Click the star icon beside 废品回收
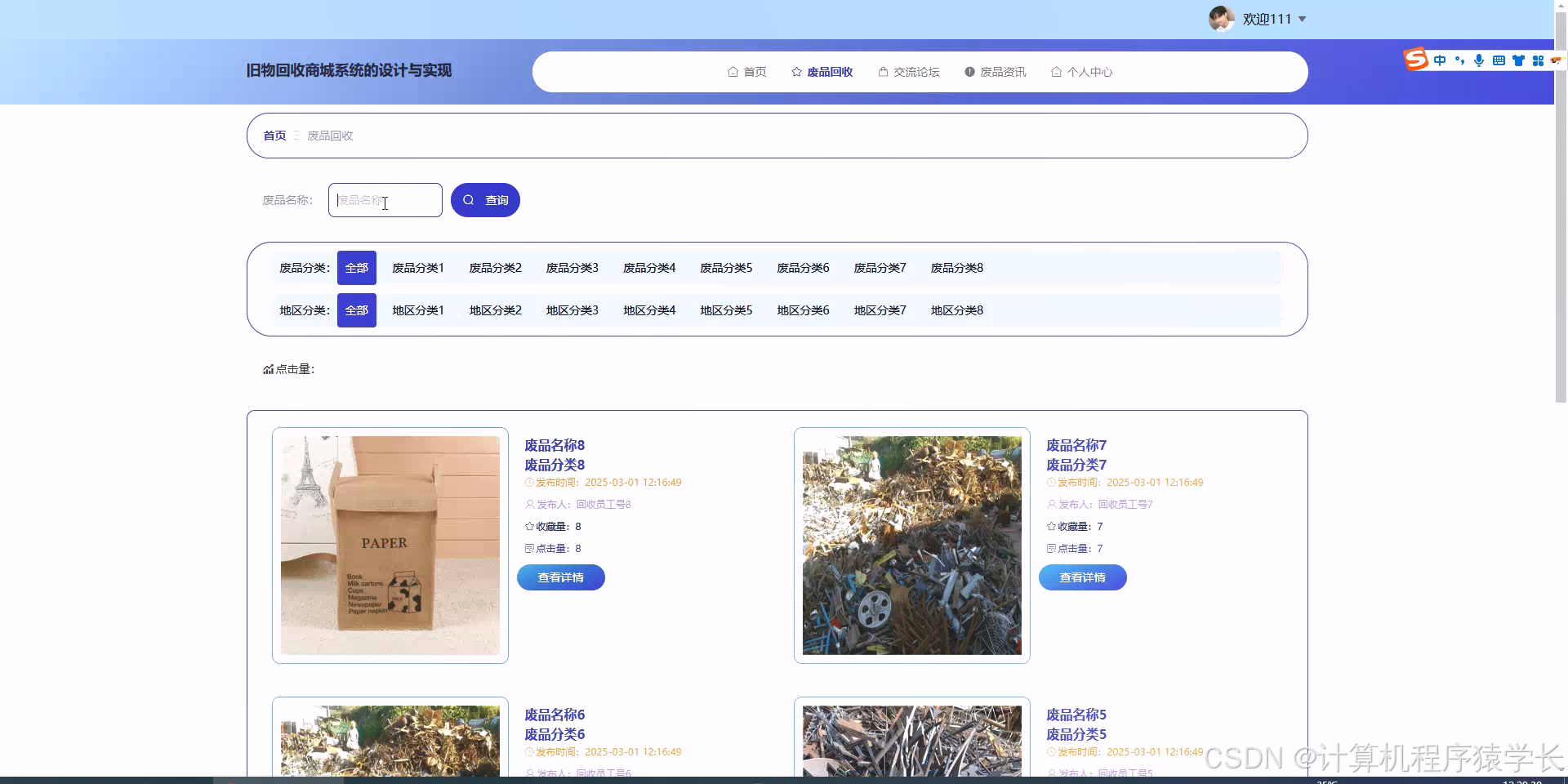Screen dimensions: 1568x784 pos(795,72)
